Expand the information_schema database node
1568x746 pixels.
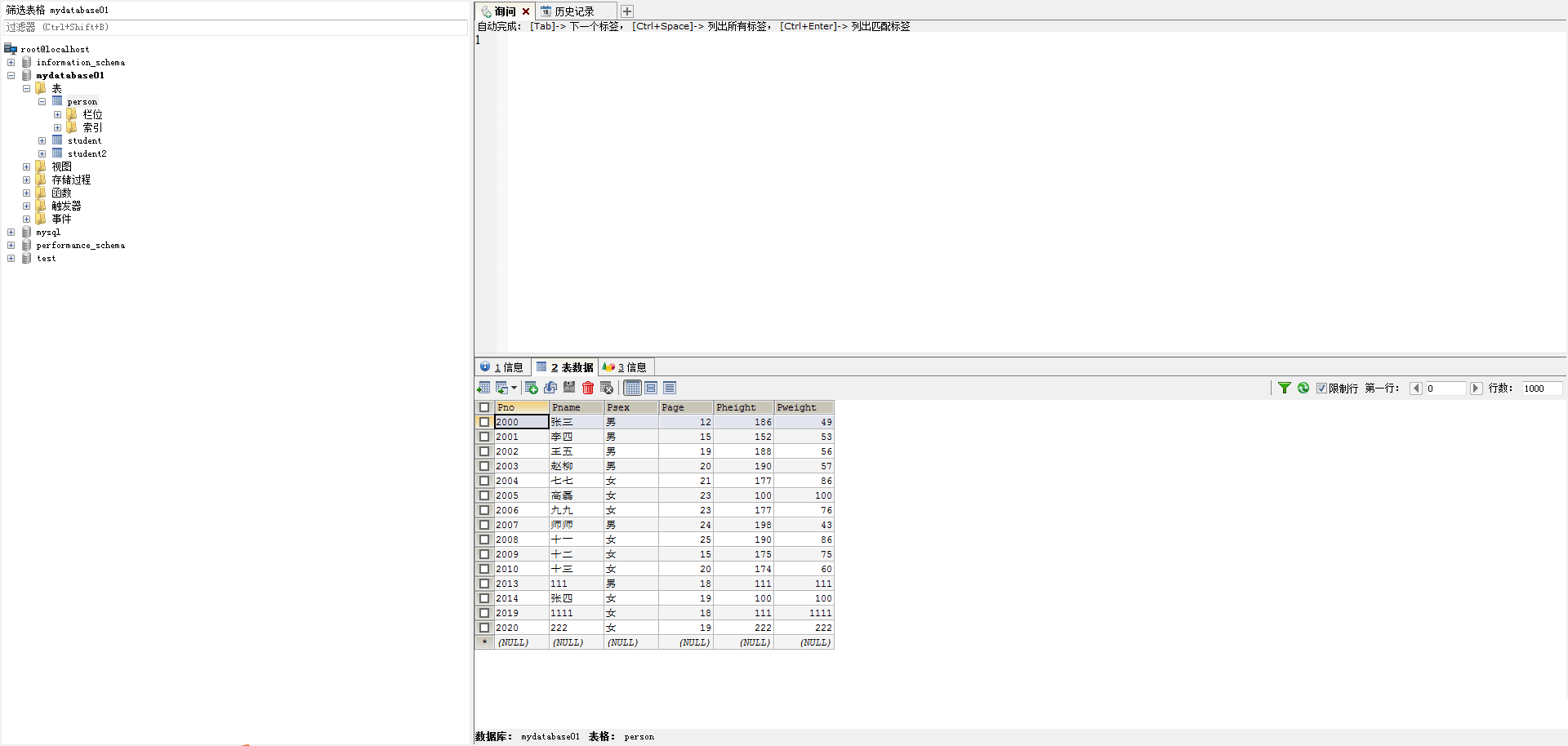[11, 62]
